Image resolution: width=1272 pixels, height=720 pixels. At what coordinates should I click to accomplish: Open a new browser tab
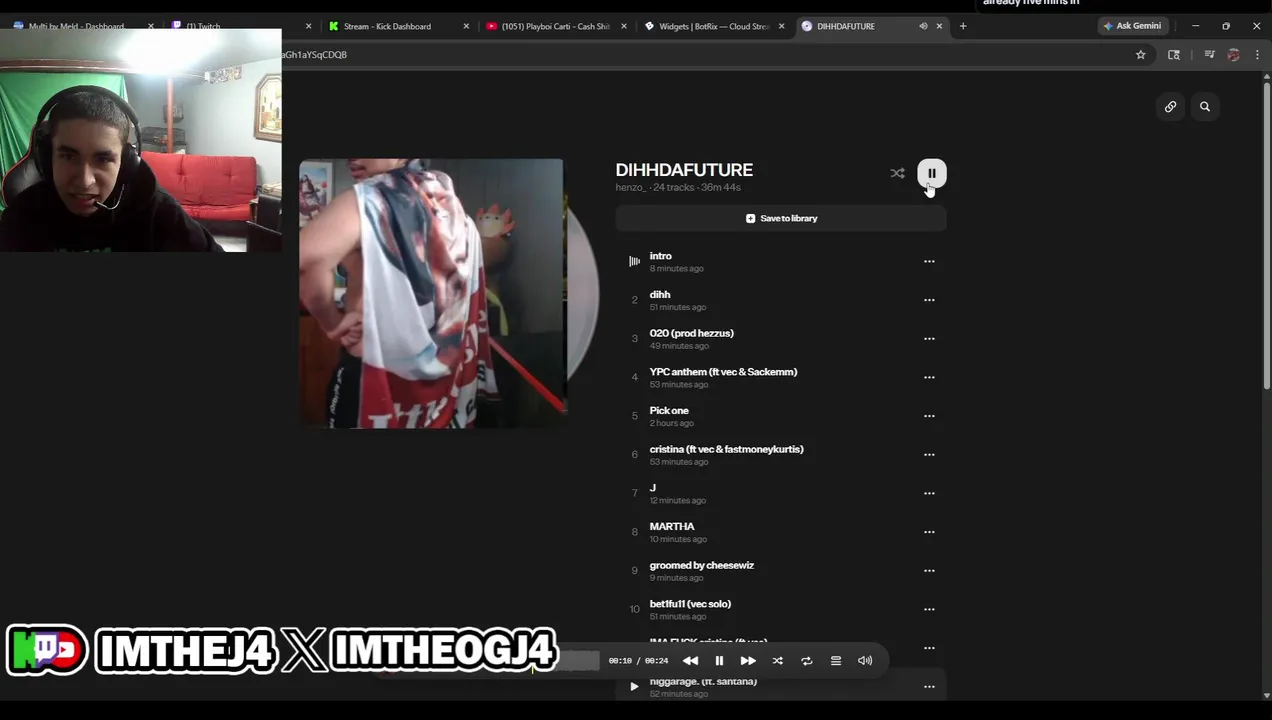pyautogui.click(x=963, y=26)
